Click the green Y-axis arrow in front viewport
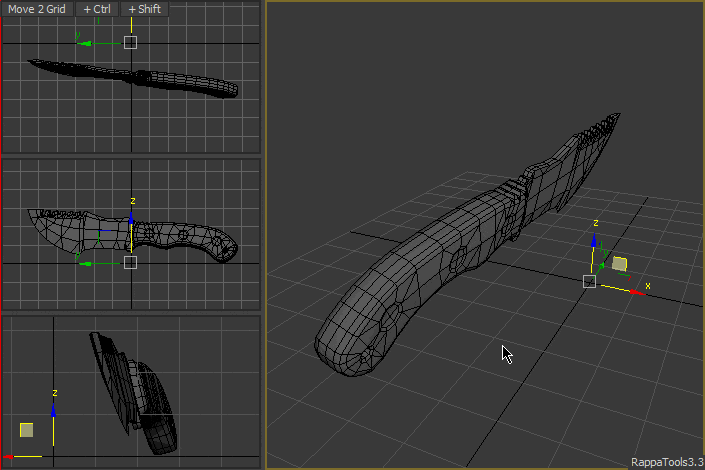 tap(85, 263)
